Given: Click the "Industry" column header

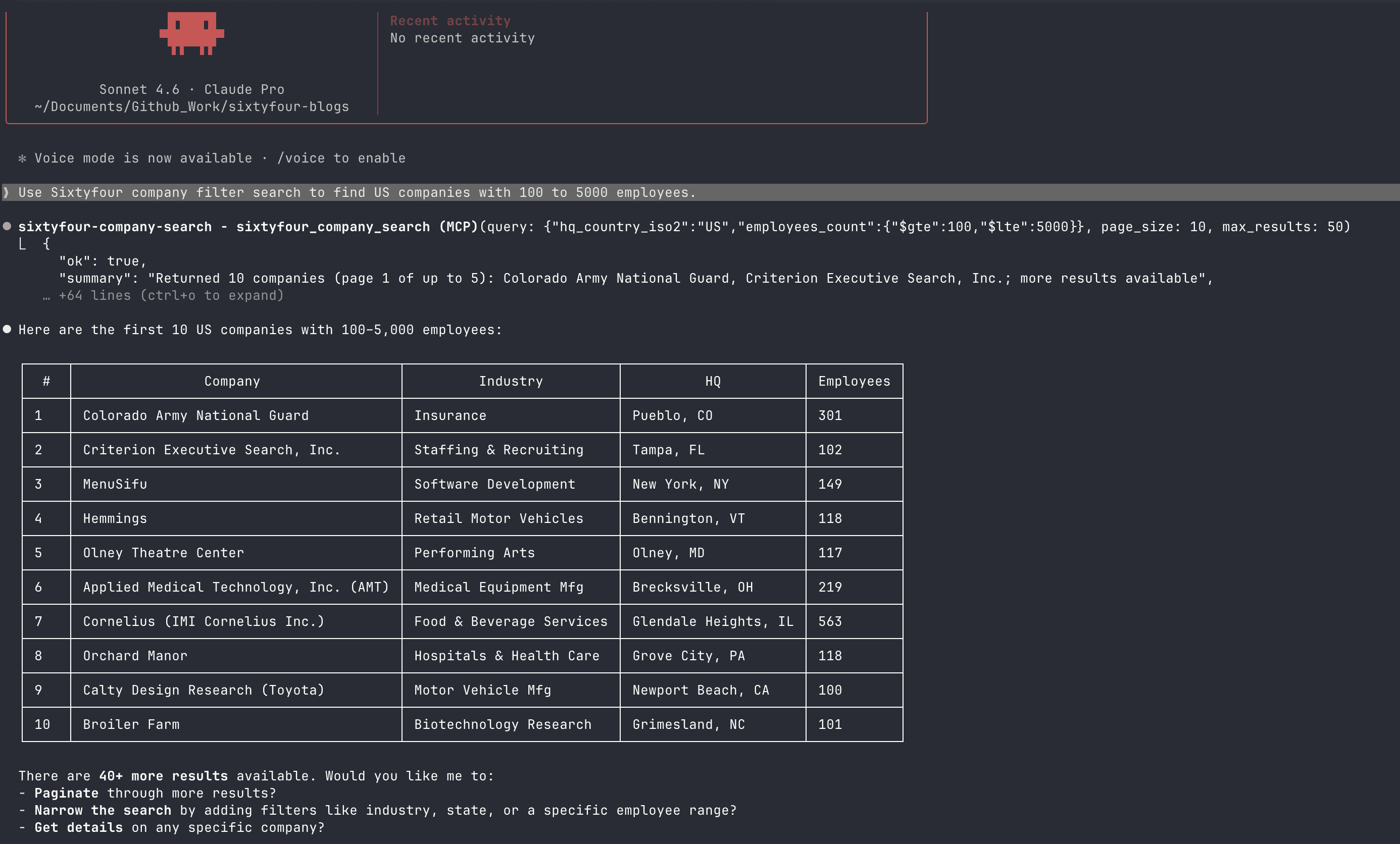Looking at the screenshot, I should click(510, 381).
